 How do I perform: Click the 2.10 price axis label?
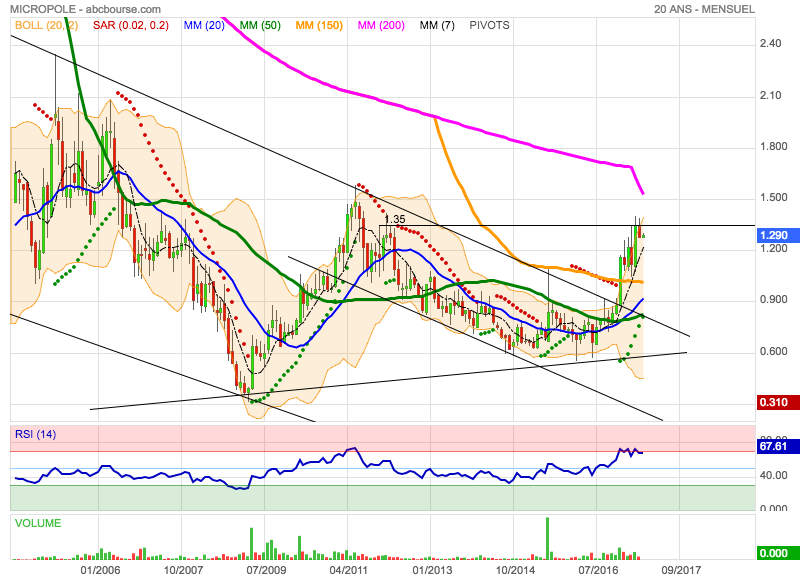point(770,95)
